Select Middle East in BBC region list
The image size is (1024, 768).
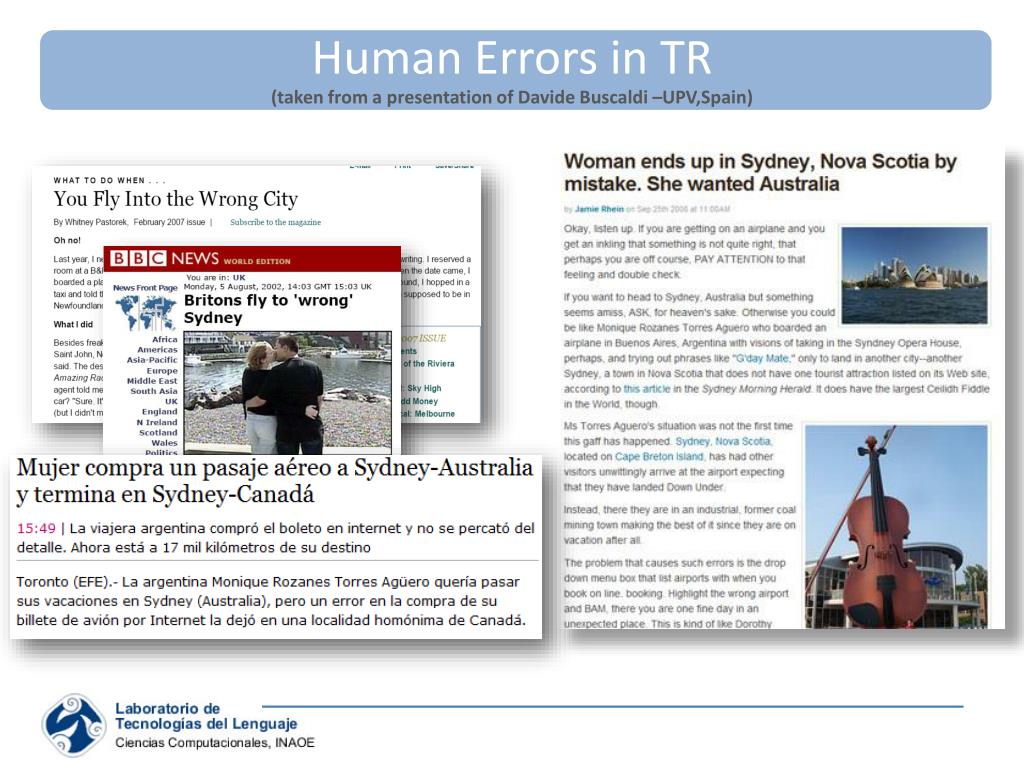152,381
